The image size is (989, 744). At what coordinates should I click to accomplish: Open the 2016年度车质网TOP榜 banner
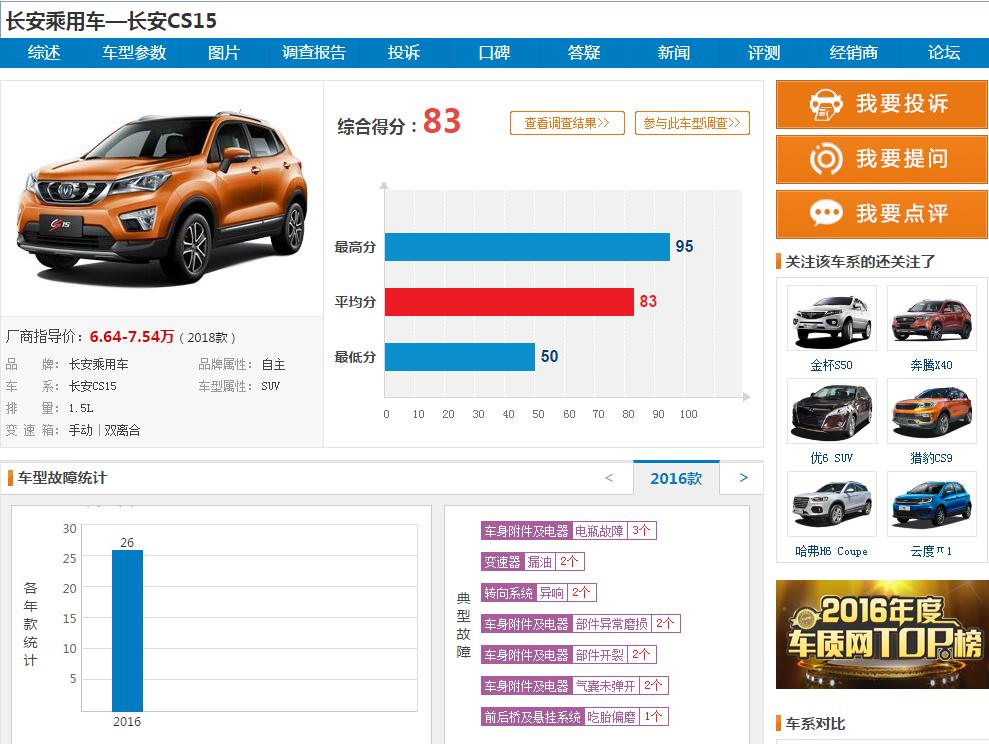pos(881,634)
